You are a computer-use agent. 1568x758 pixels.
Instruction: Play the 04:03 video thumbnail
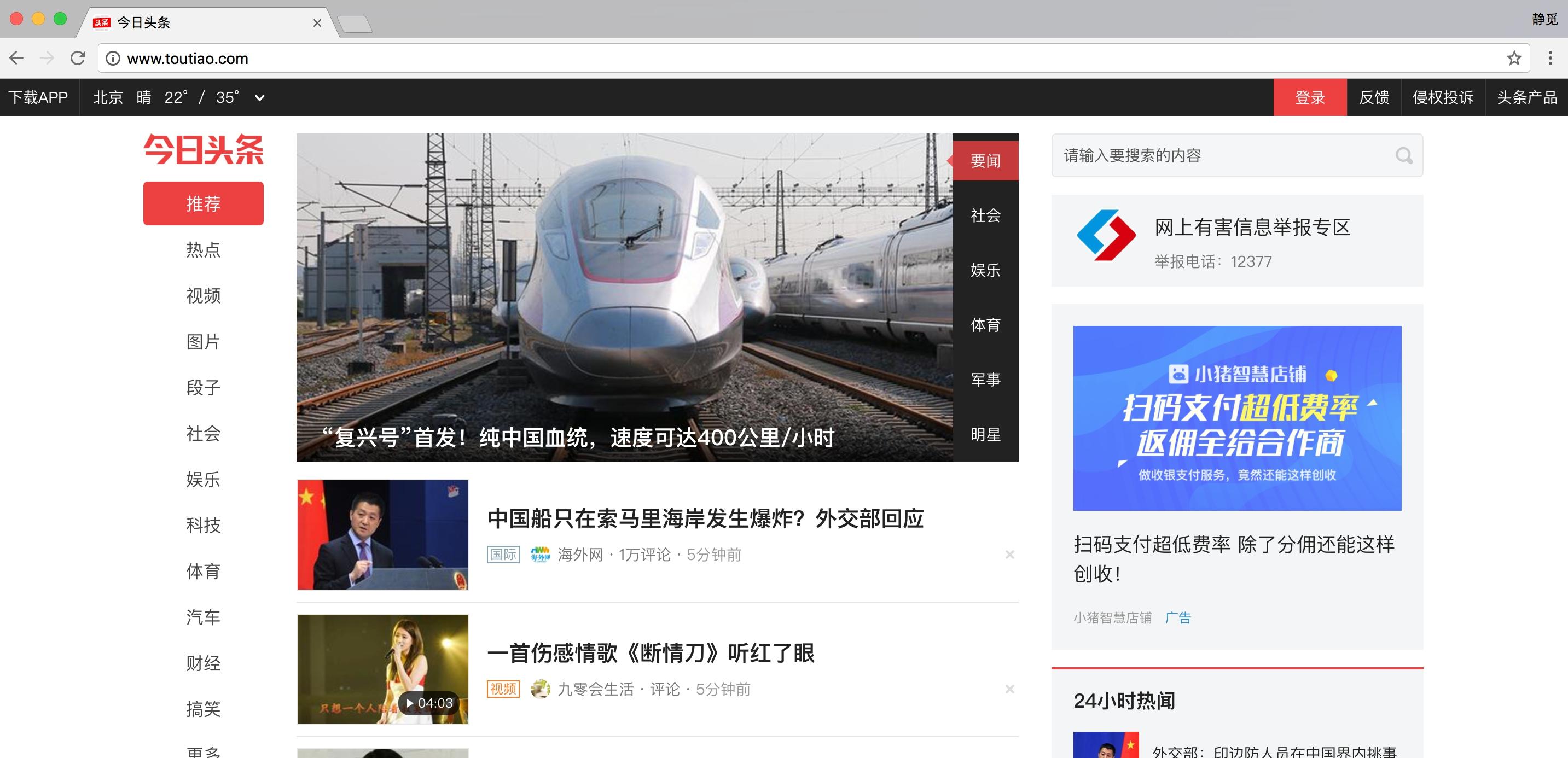(383, 669)
